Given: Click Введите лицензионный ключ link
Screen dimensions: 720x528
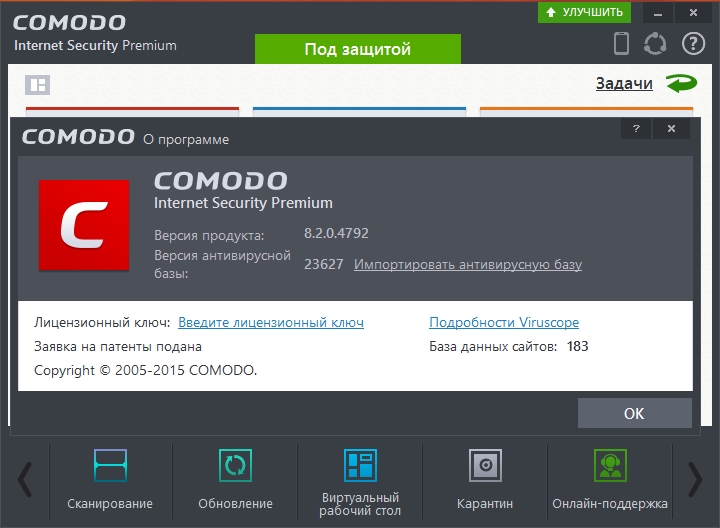Looking at the screenshot, I should [271, 322].
